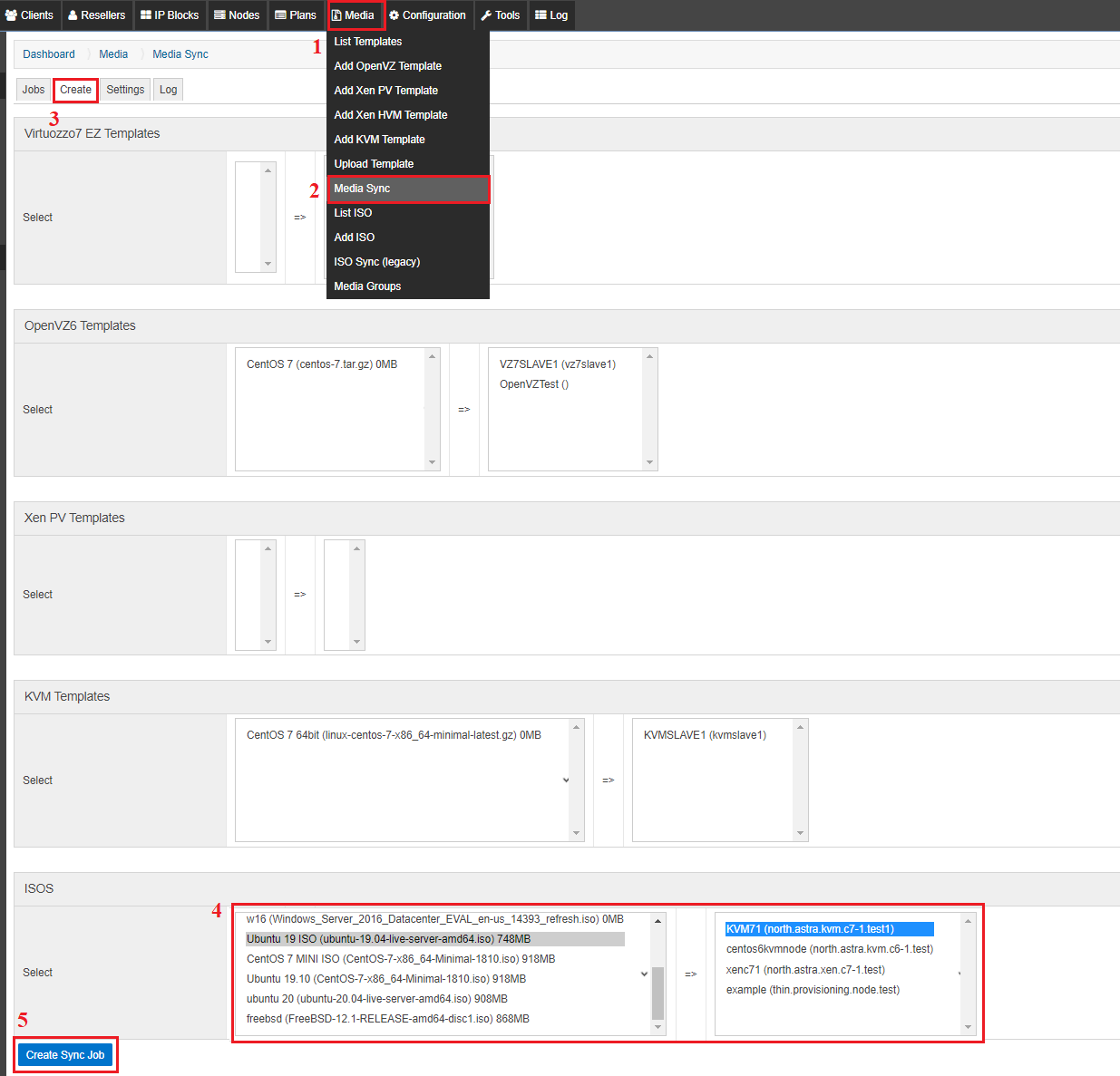Click scroll-up arrow of ISO node list

click(968, 921)
